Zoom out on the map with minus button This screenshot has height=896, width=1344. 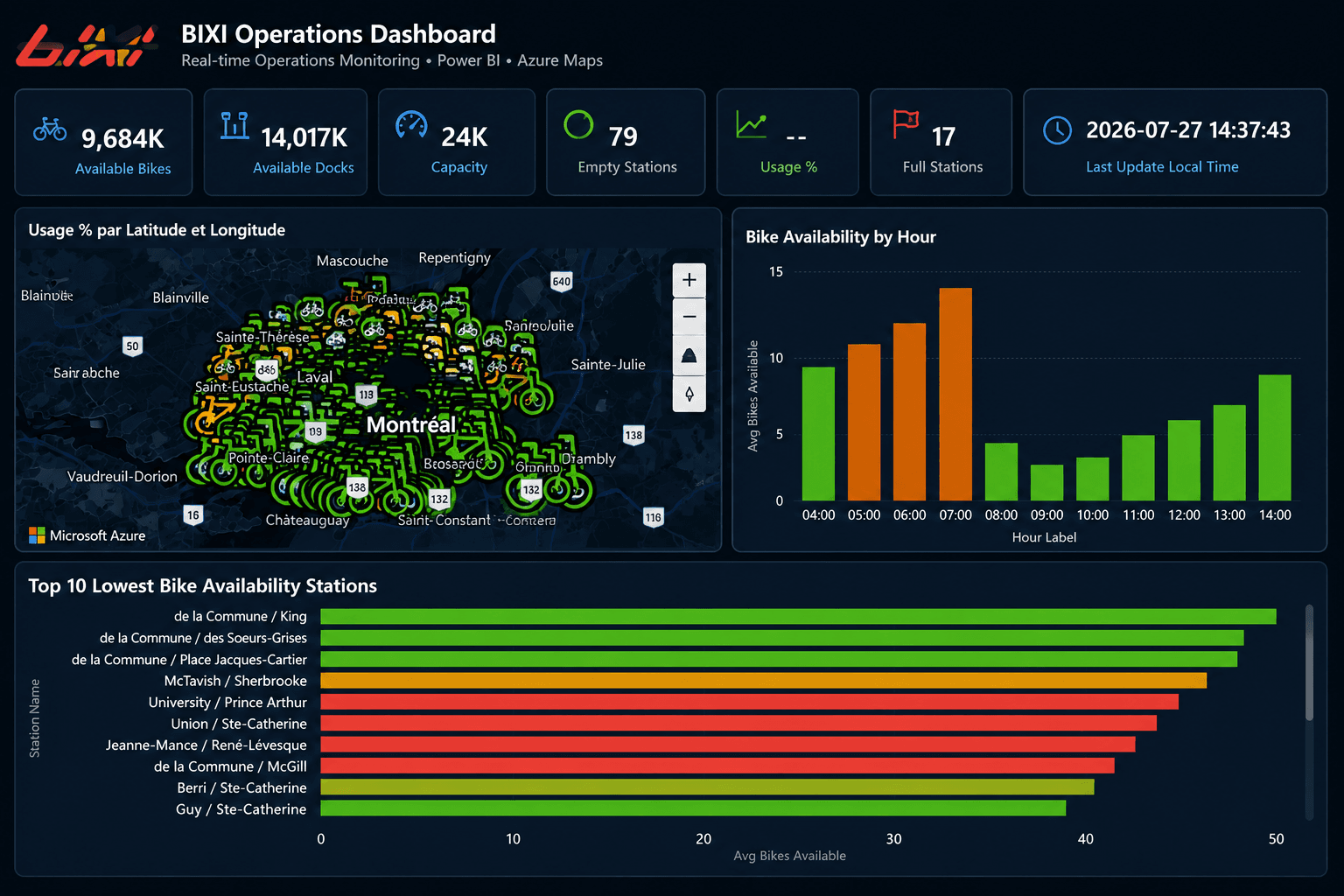coord(689,317)
